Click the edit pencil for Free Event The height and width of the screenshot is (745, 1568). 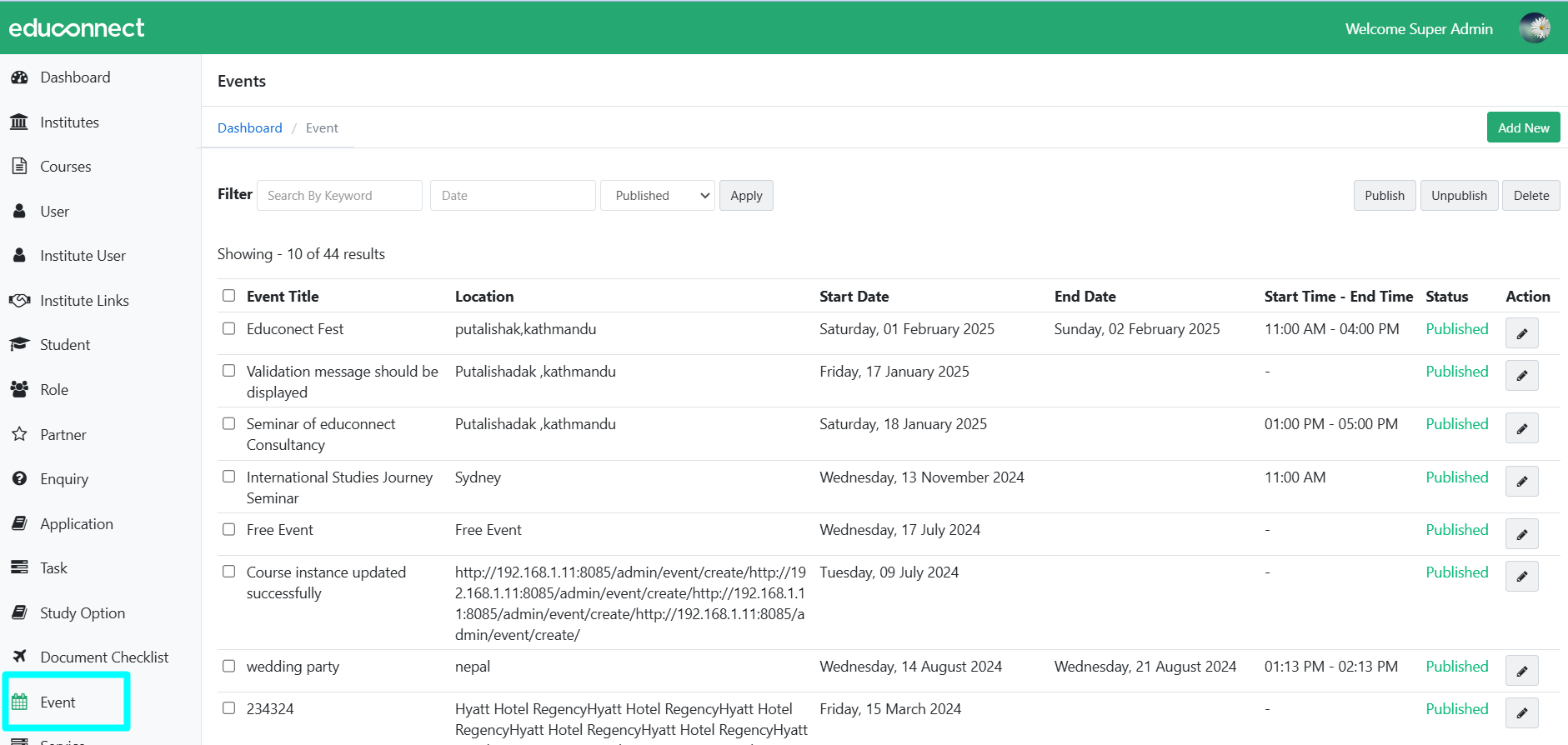pyautogui.click(x=1521, y=534)
